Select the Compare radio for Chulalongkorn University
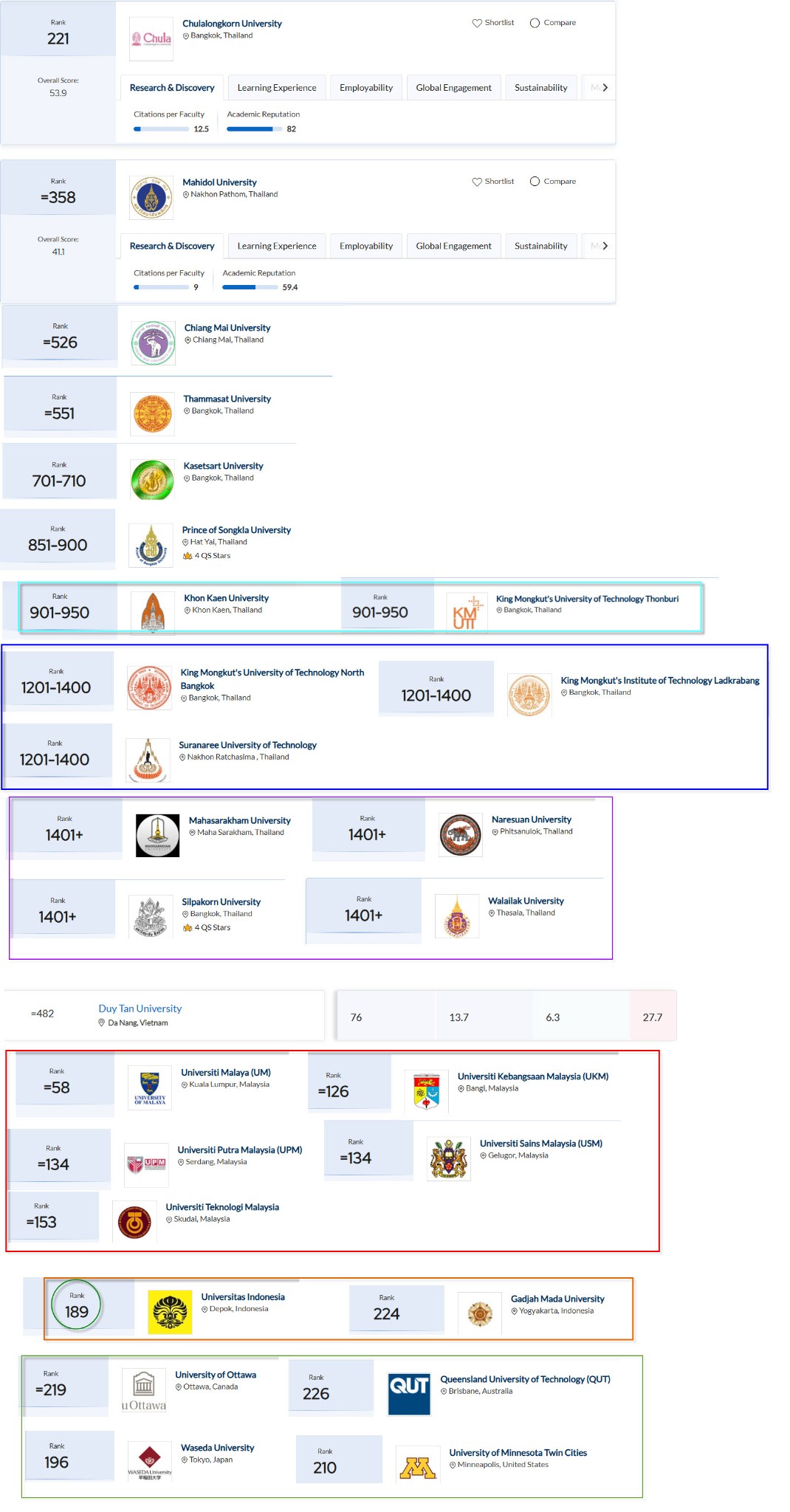Viewport: 790px width, 1512px height. tap(535, 23)
